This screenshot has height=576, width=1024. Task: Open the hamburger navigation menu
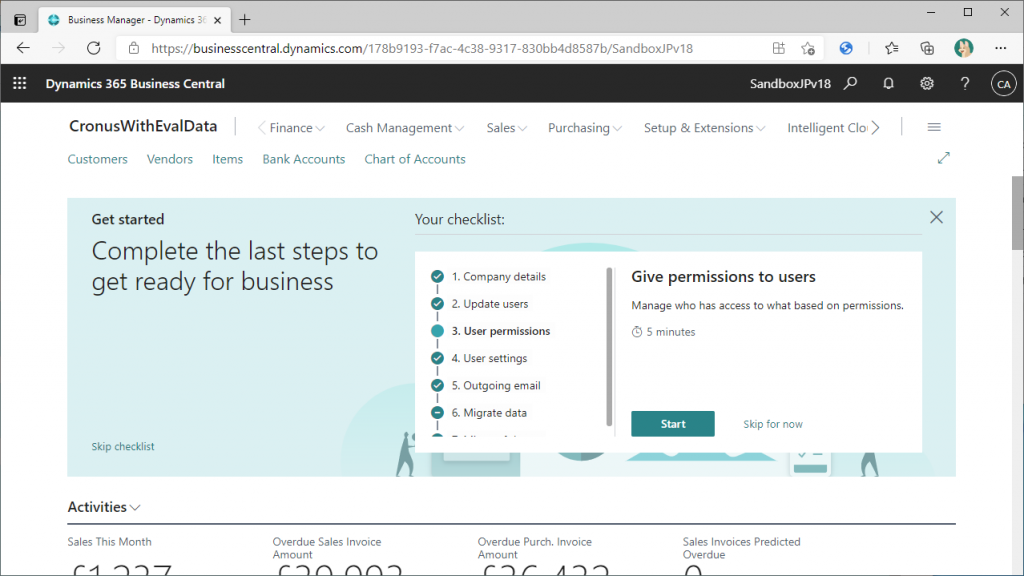coord(935,127)
